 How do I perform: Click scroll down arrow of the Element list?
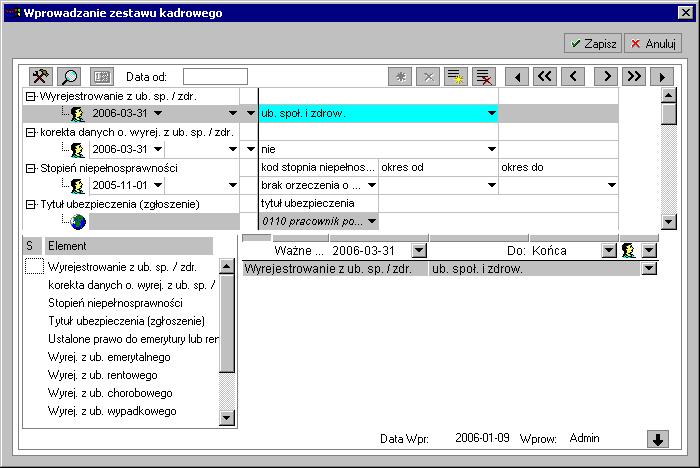227,418
